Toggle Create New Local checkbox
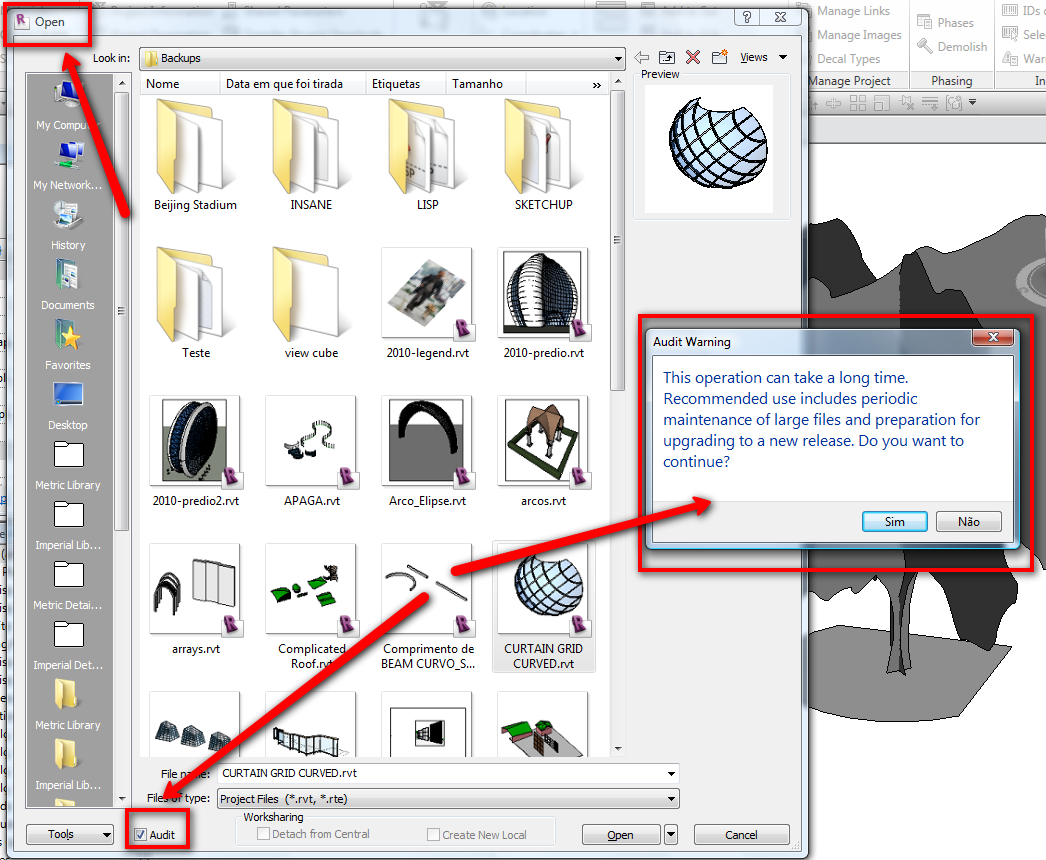The height and width of the screenshot is (860, 1046). 434,835
